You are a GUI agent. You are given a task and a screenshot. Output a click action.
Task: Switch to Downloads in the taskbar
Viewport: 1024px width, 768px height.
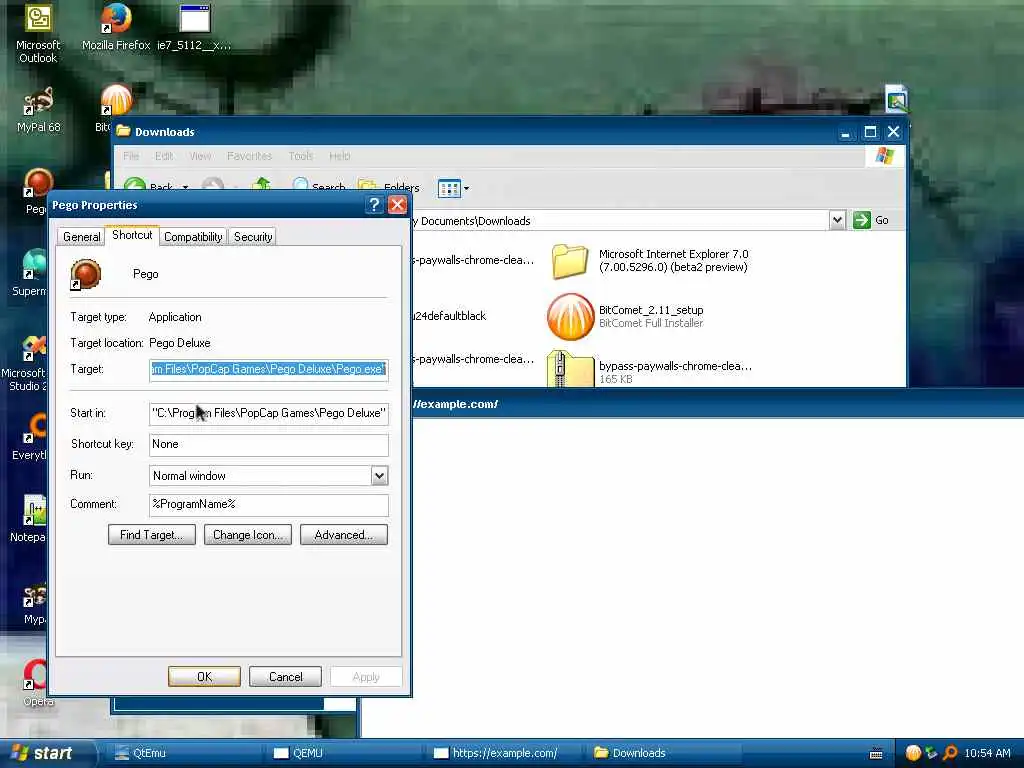tap(662, 753)
